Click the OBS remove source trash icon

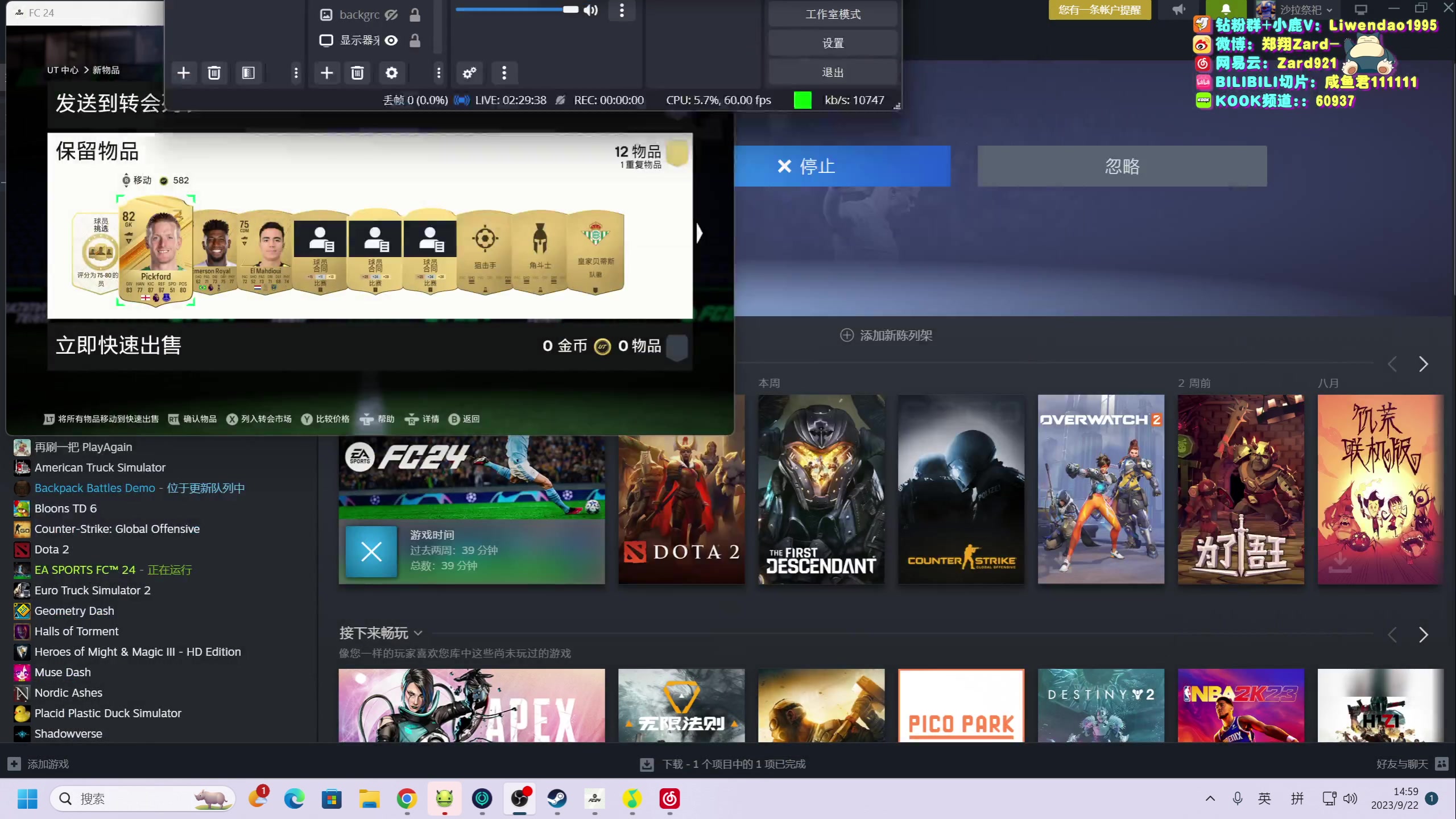pyautogui.click(x=357, y=73)
